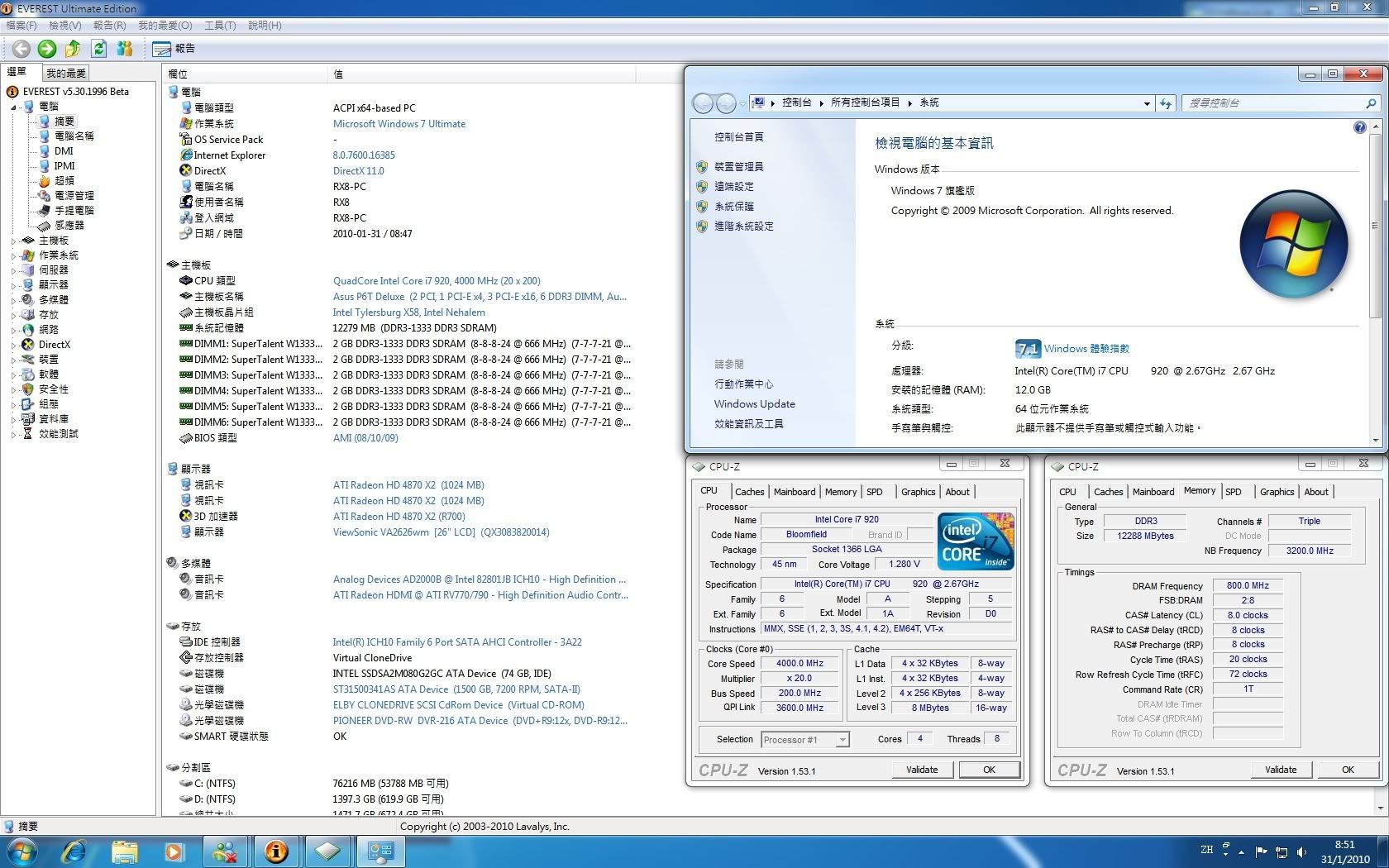
Task: Click the users icon in EVEREST toolbar
Action: click(125, 49)
